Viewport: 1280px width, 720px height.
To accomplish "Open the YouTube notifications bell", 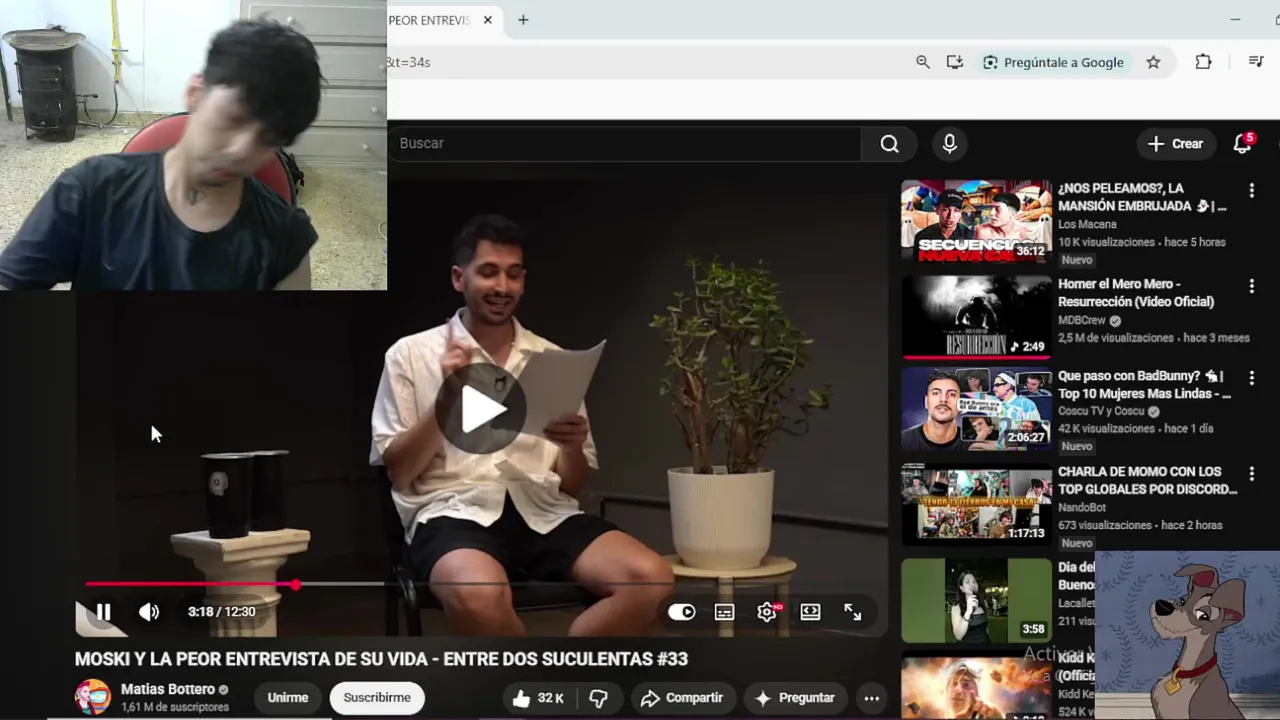I will 1242,144.
